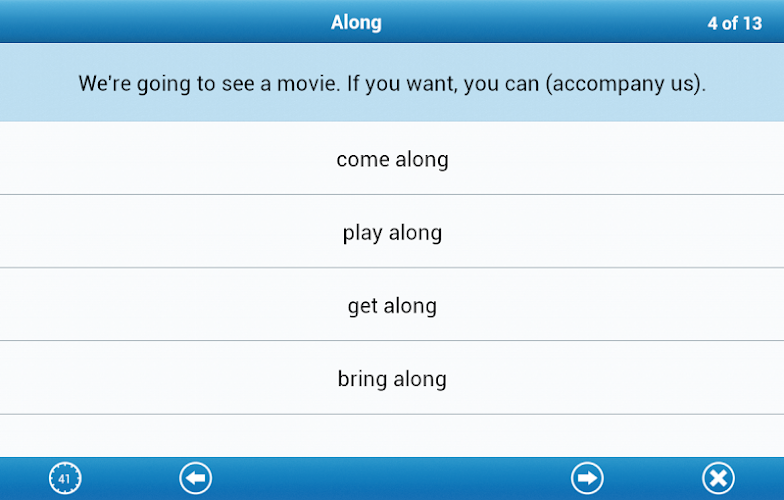This screenshot has width=784, height=500.
Task: Tap the question sentence about seeing a movie
Action: click(392, 83)
